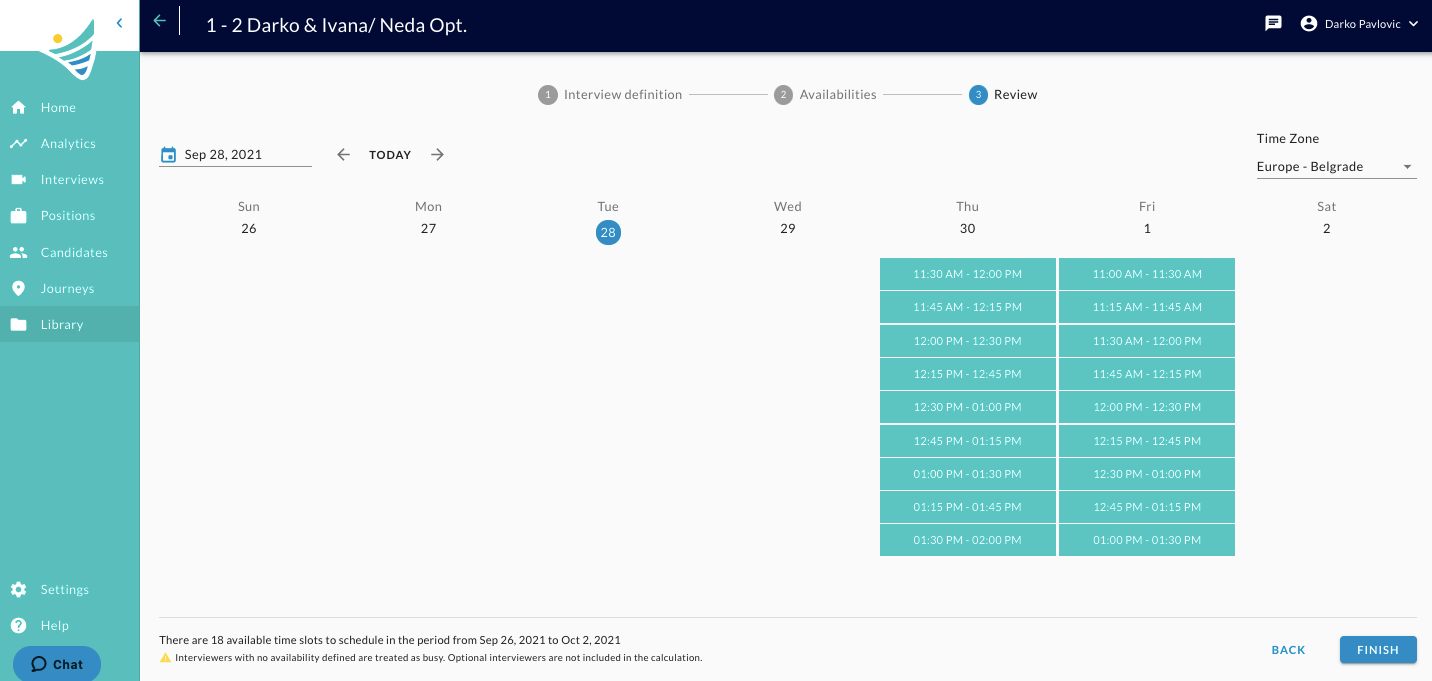Go back using the header arrow
1432x681 pixels.
pyautogui.click(x=159, y=21)
